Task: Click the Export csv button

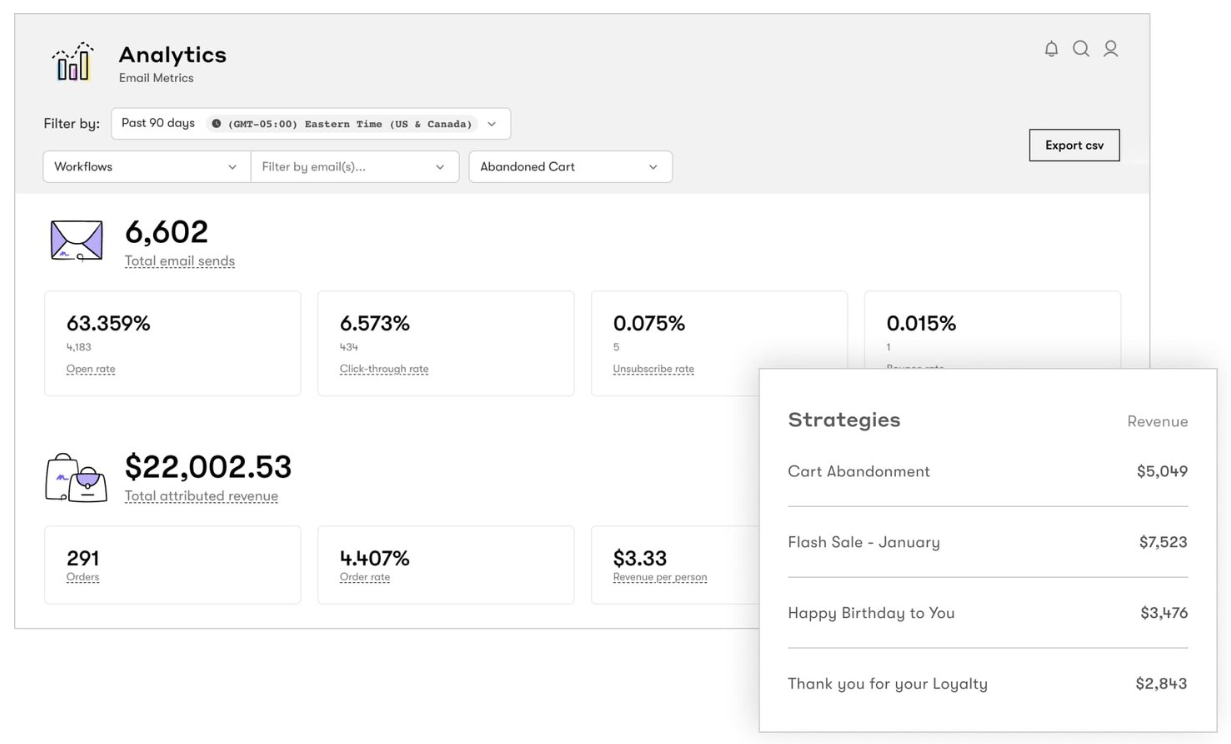Action: (x=1075, y=145)
